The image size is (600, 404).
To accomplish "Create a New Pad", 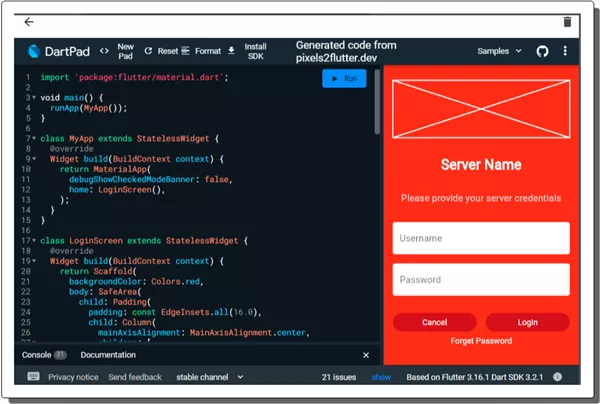I will 126,51.
